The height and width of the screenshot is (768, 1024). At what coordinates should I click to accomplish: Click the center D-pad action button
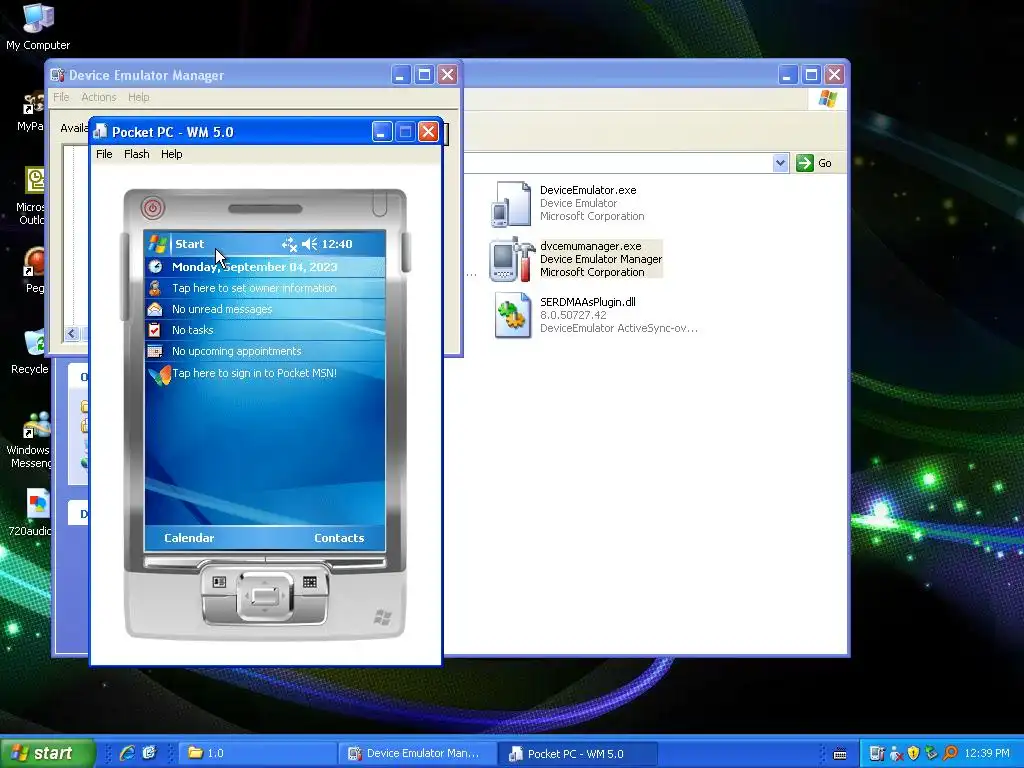(x=264, y=596)
